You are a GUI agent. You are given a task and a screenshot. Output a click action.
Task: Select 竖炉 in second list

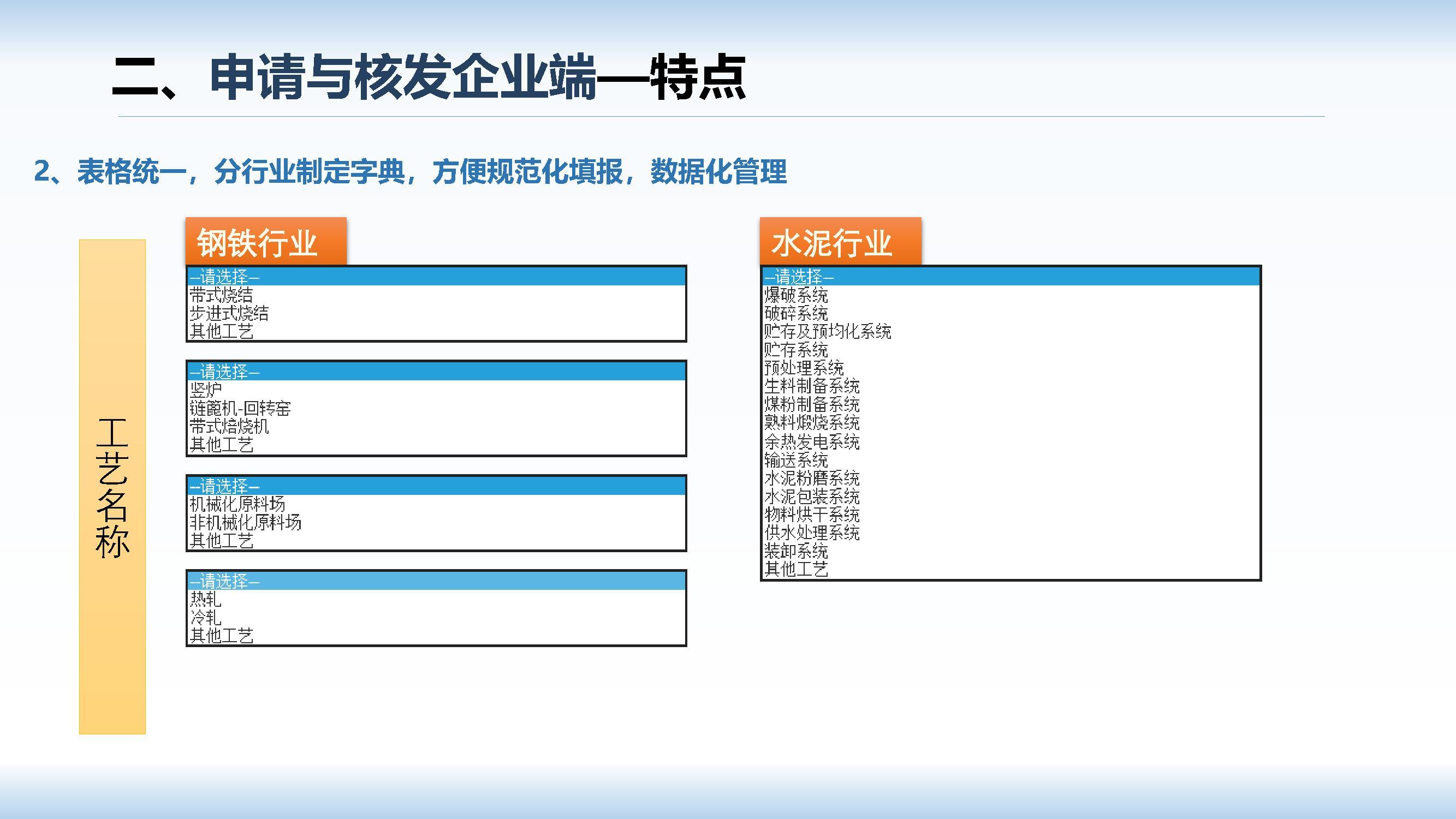[206, 390]
